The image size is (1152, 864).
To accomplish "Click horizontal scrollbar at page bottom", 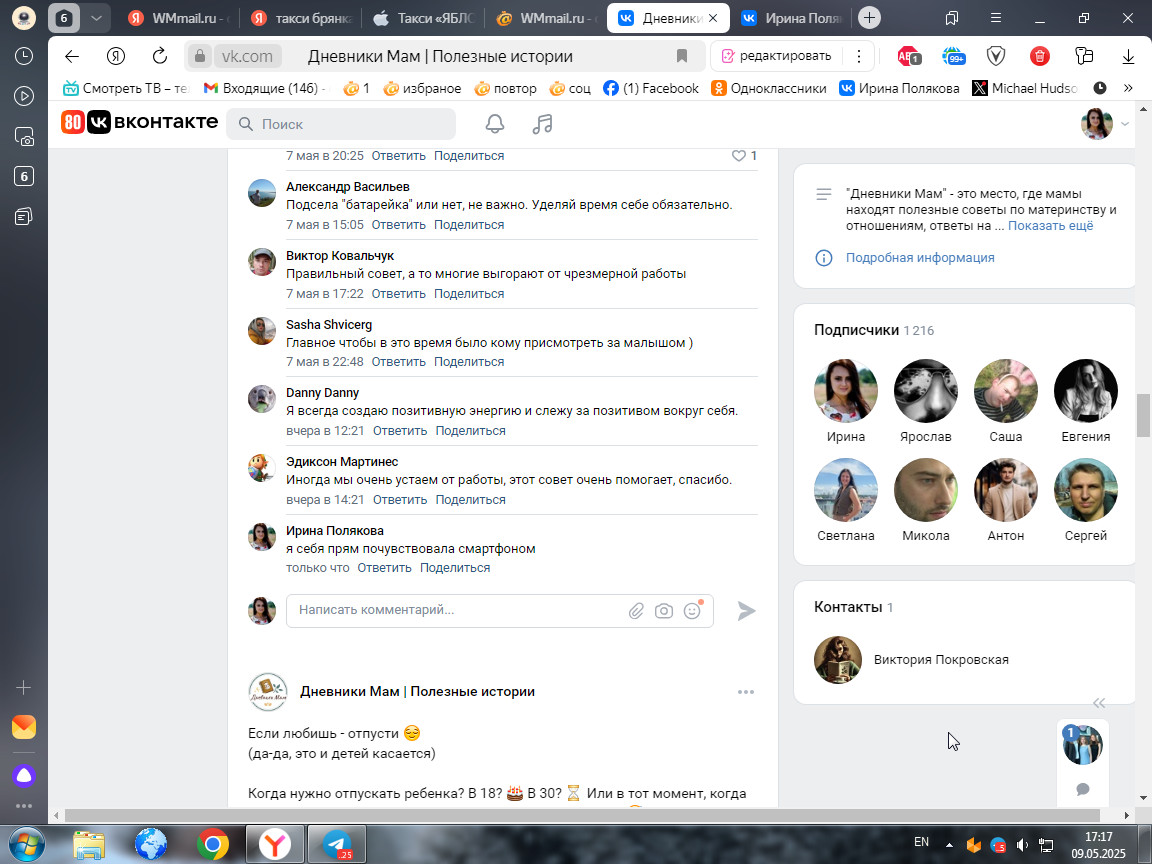I will (x=582, y=816).
